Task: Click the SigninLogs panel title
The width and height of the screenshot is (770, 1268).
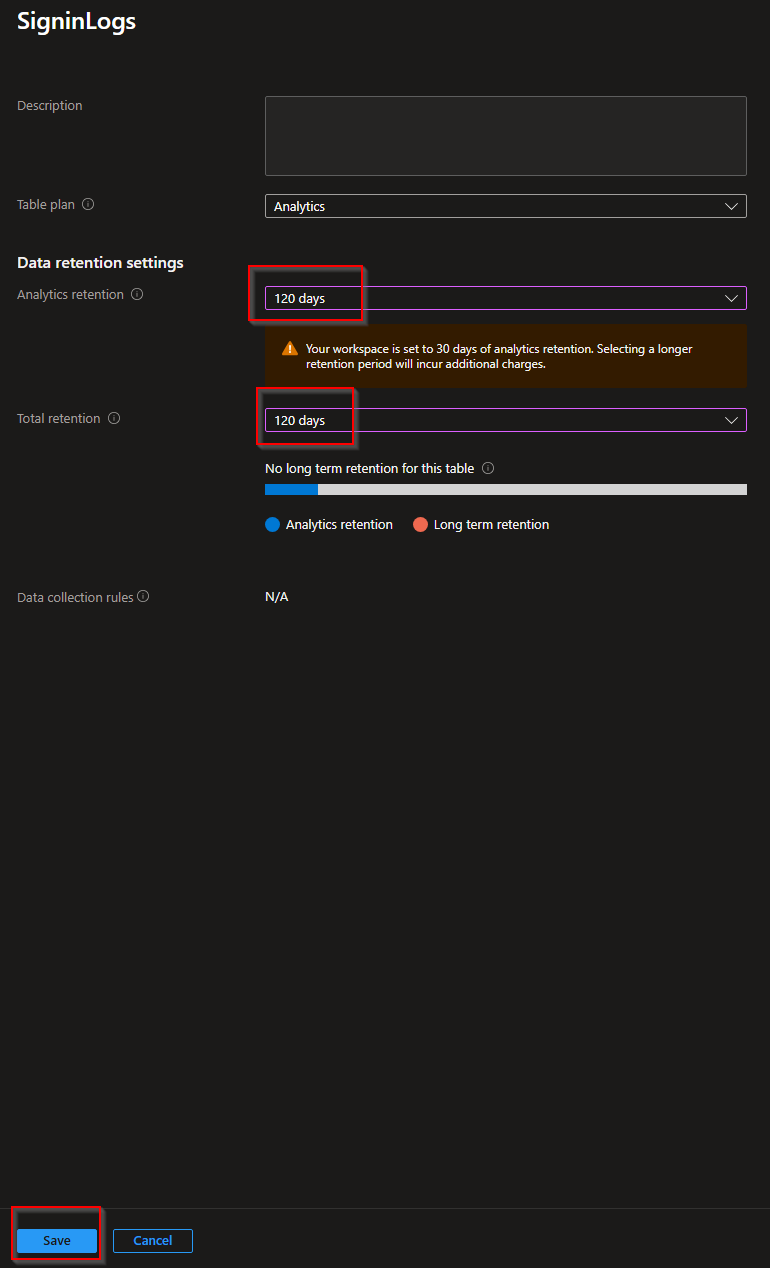Action: click(76, 21)
